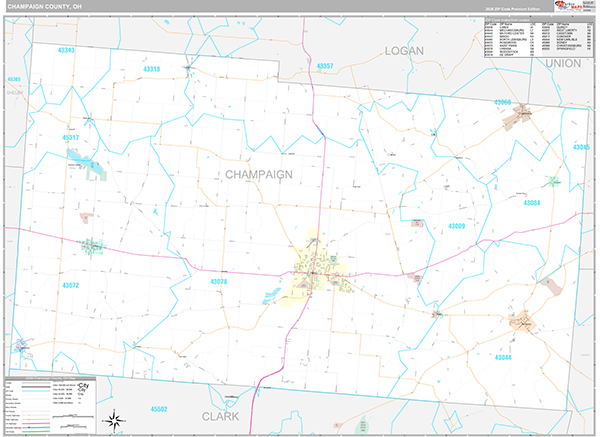Select ZIP code label 45365

(x=14, y=80)
